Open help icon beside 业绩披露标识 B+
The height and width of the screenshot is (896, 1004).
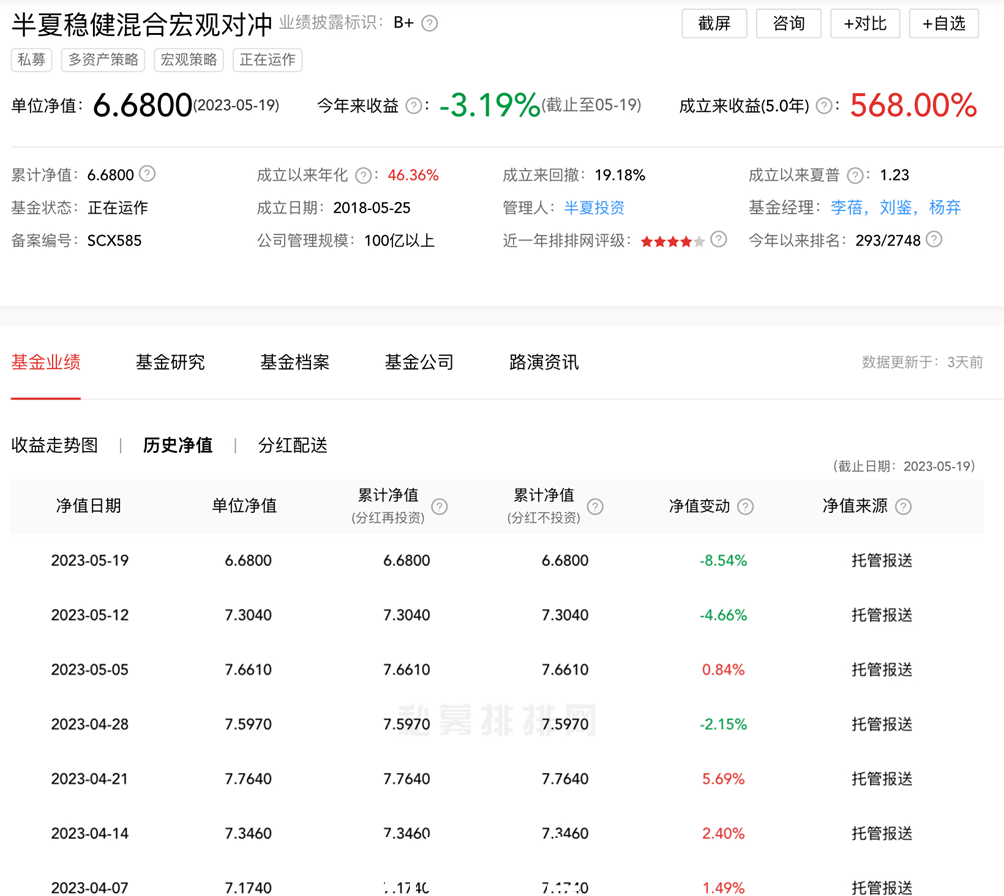click(430, 24)
